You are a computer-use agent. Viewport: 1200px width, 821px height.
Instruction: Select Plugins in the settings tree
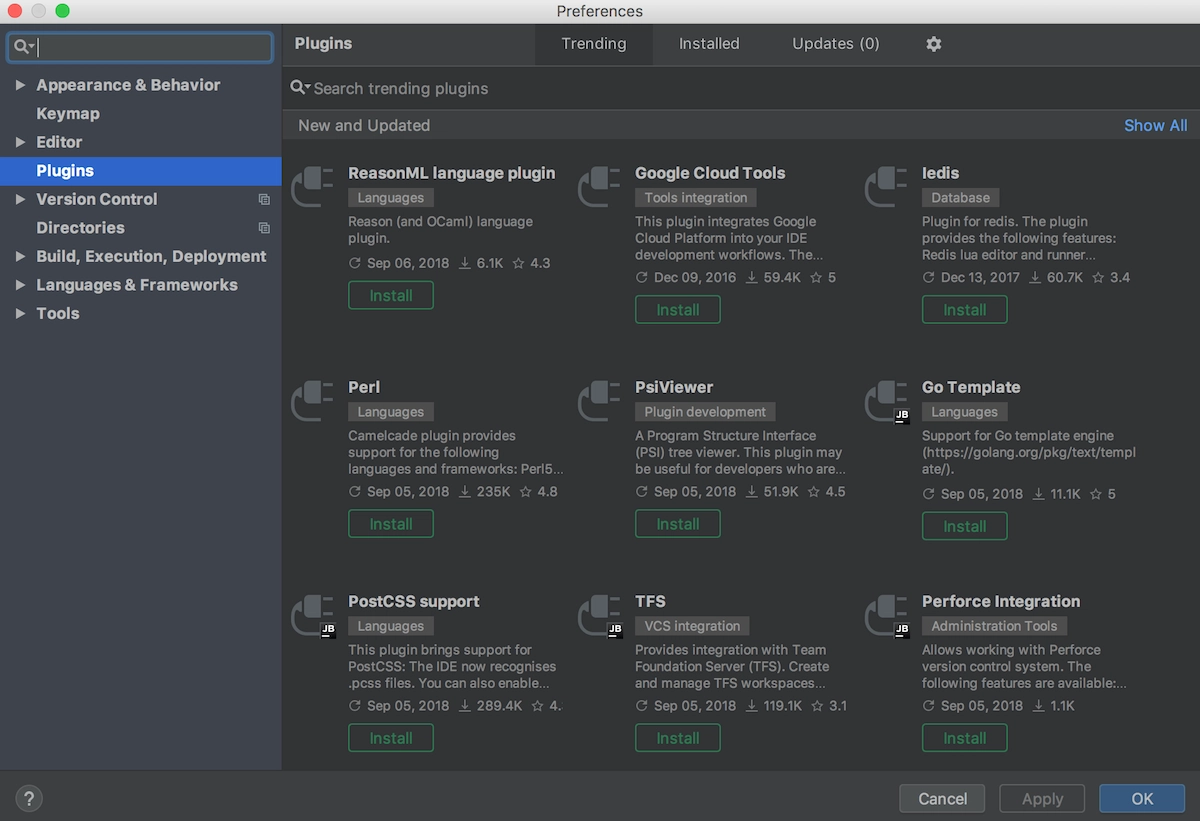pos(141,171)
